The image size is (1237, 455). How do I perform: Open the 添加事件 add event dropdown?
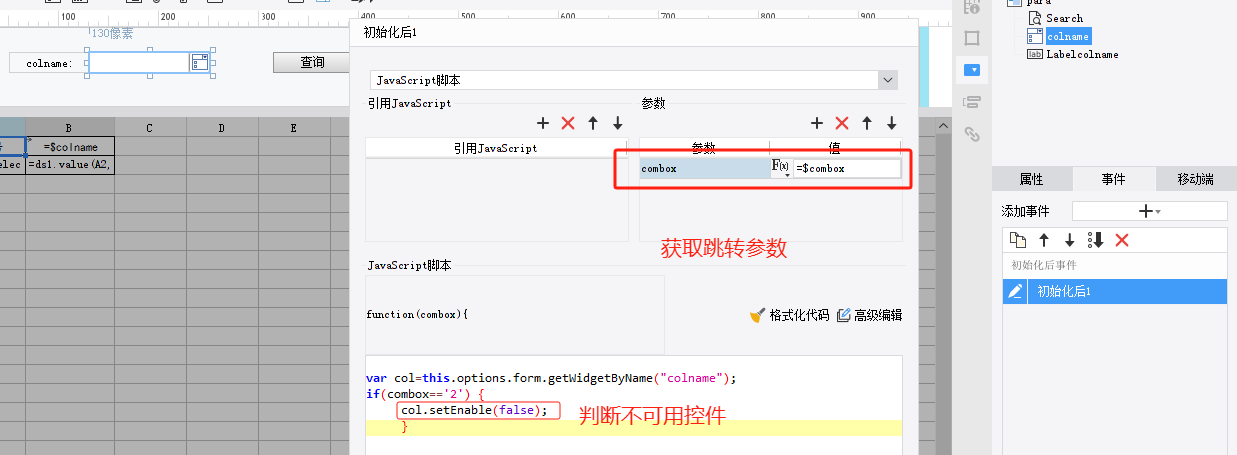[x=1150, y=211]
